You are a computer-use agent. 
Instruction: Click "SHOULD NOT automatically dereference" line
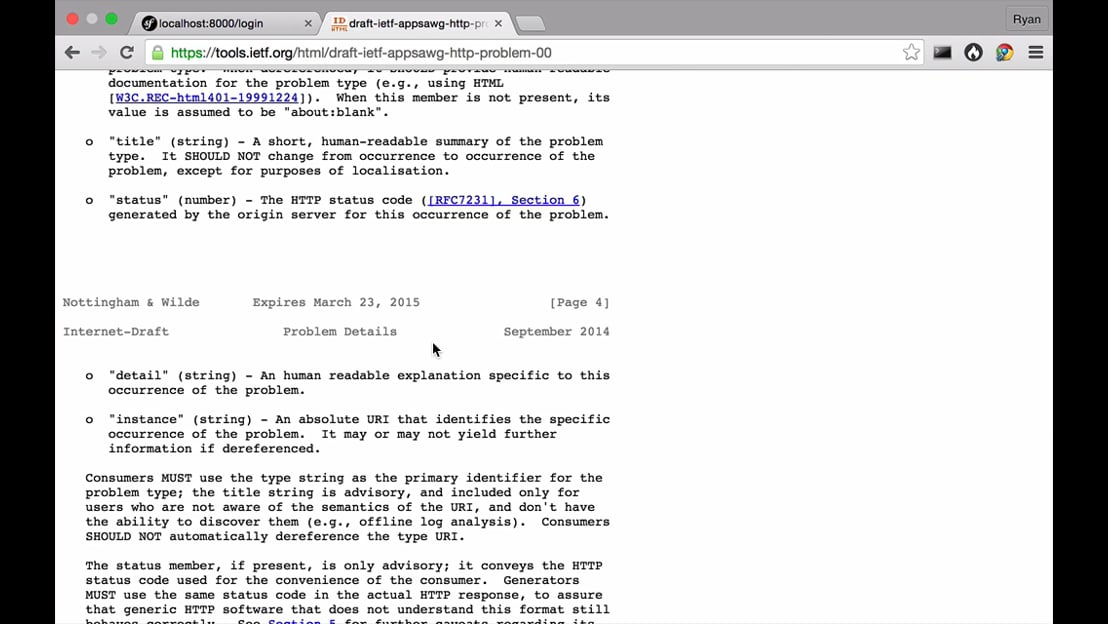coord(276,536)
